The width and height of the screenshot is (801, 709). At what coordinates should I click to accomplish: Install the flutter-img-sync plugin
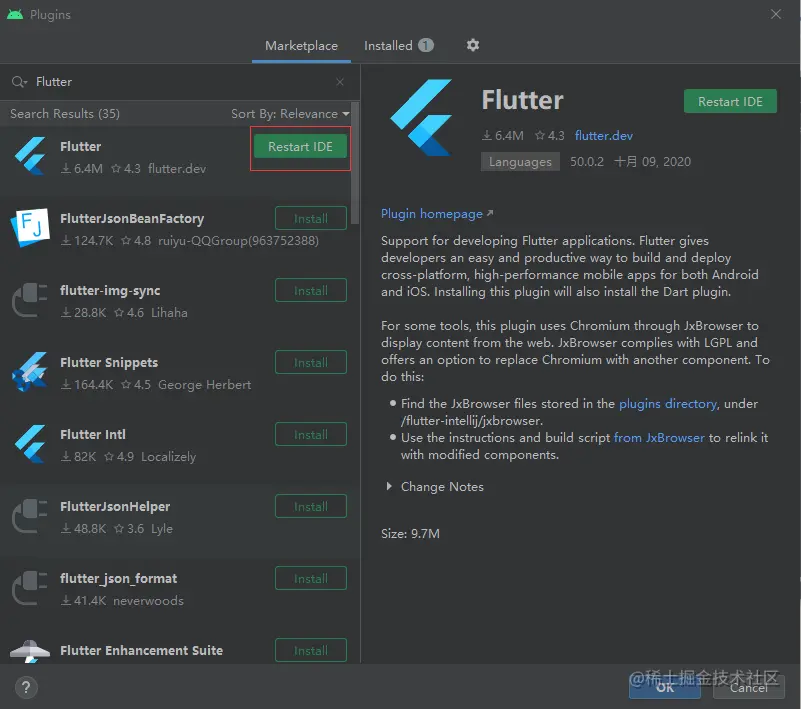click(311, 291)
